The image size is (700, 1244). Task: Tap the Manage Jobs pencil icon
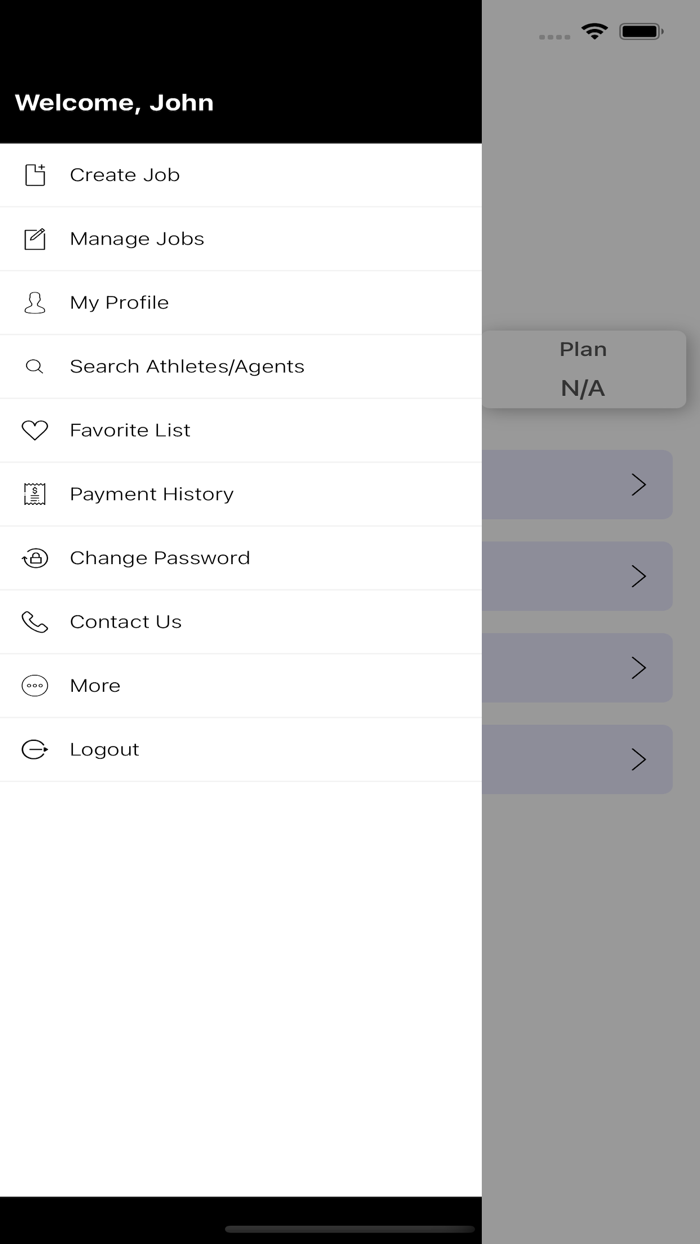tap(35, 239)
